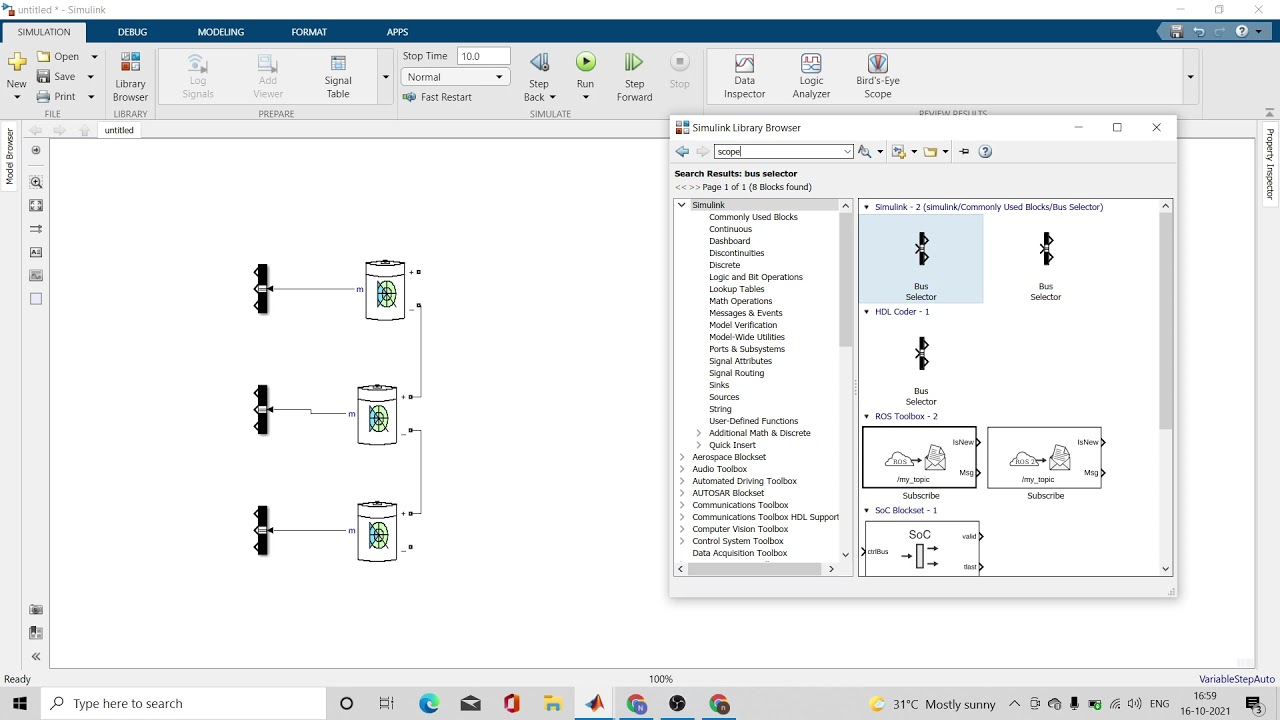Open the Property Inspector side tab
The height and width of the screenshot is (720, 1280).
(x=1270, y=164)
